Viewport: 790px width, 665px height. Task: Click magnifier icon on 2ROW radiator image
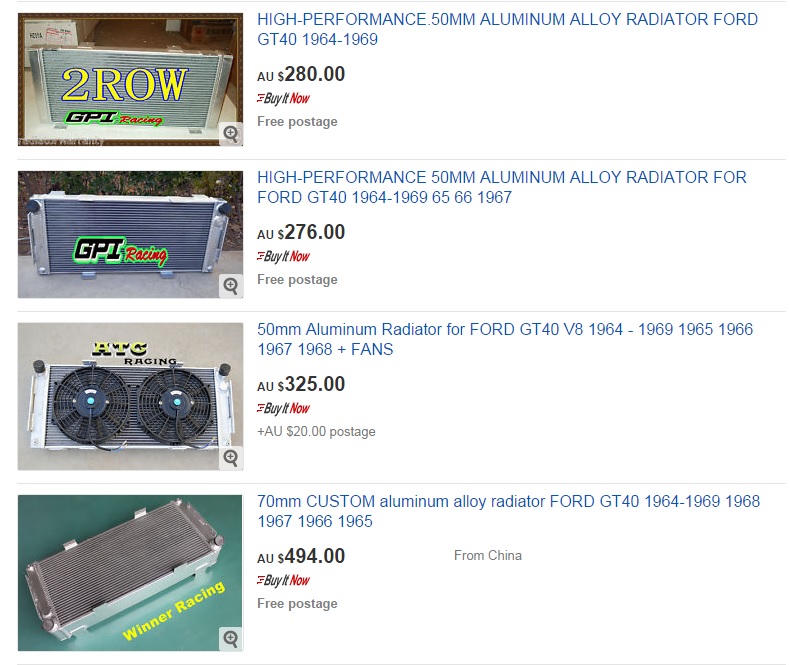(231, 134)
